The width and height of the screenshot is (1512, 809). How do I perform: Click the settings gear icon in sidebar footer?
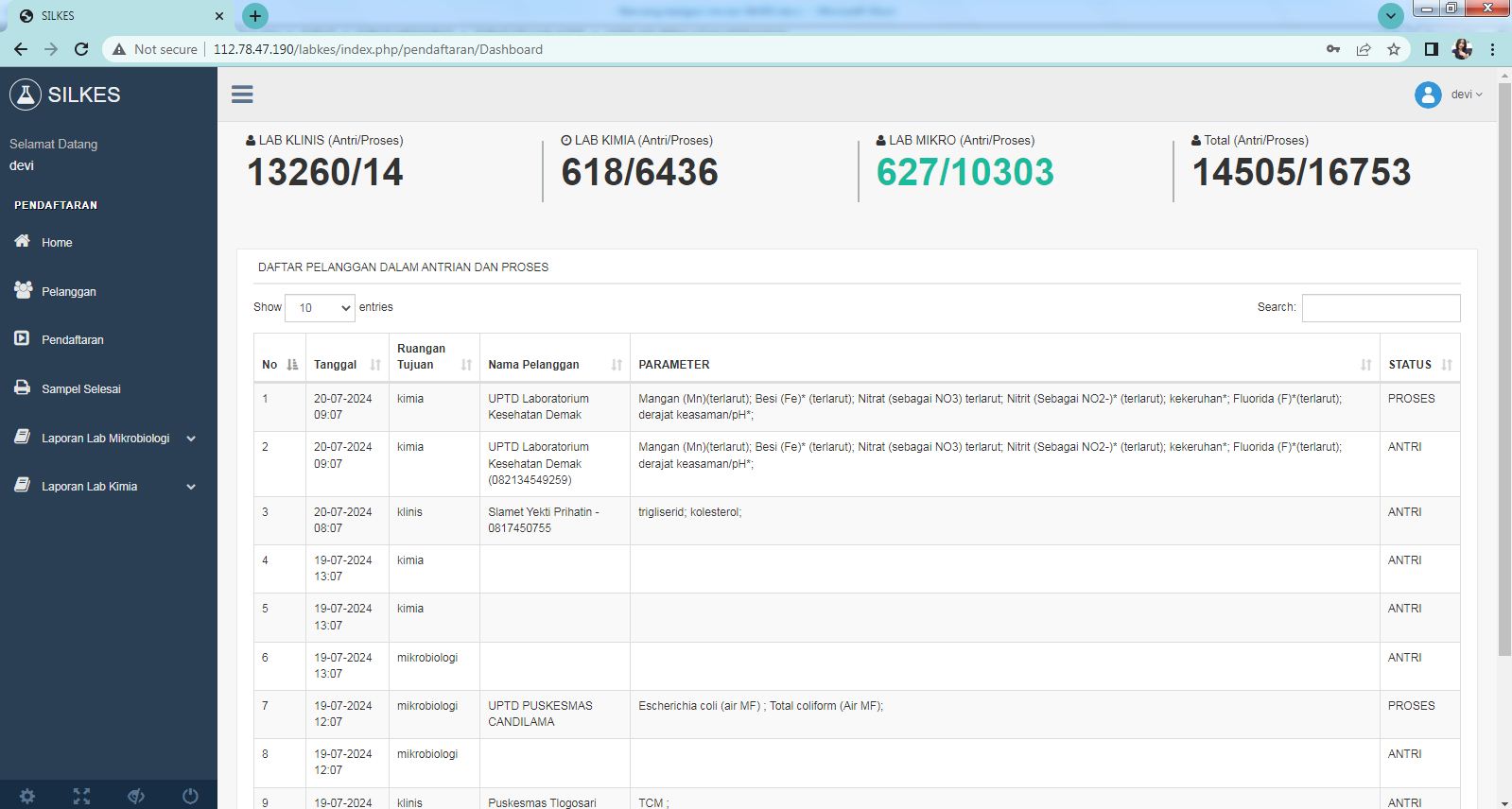click(27, 796)
